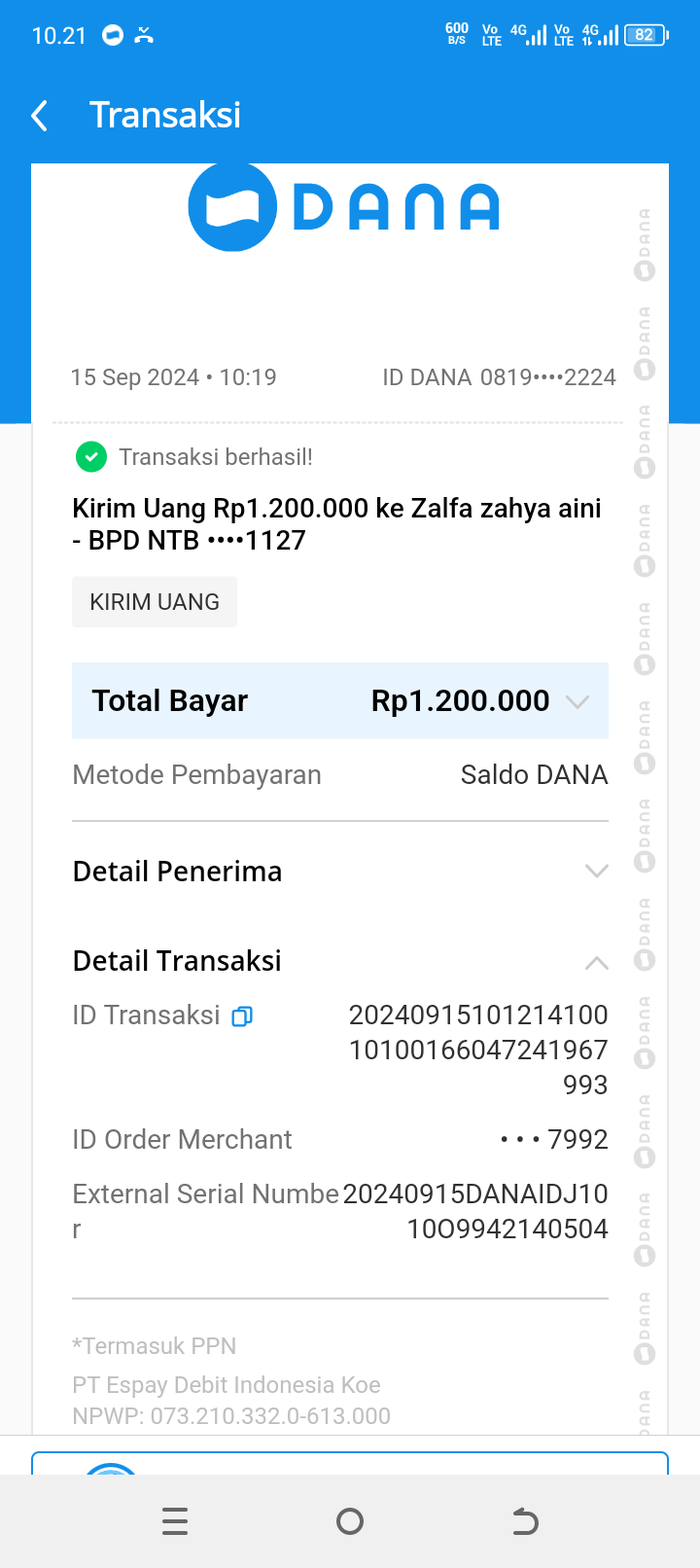The image size is (700, 1568).
Task: Expand the Detail Penerima section
Action: pyautogui.click(x=596, y=872)
